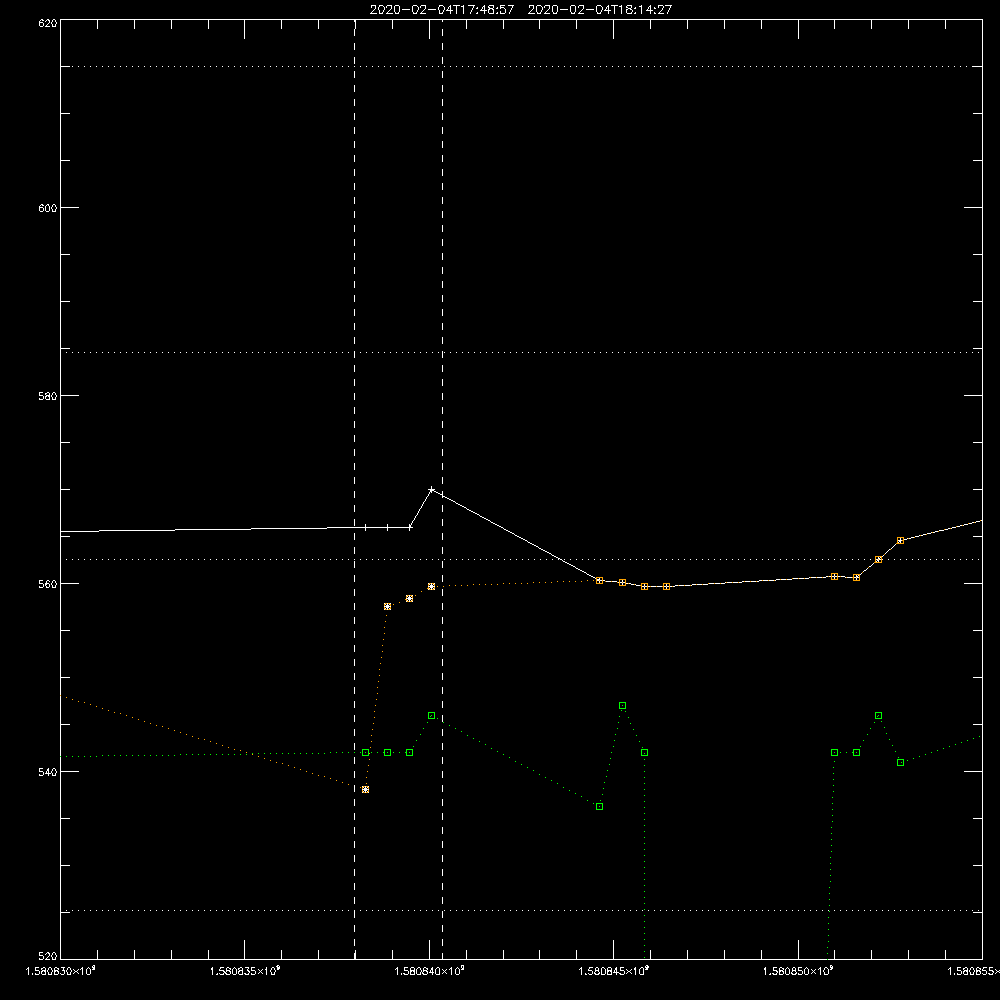Select the y-axis label 580
The width and height of the screenshot is (1000, 1000).
tap(48, 396)
